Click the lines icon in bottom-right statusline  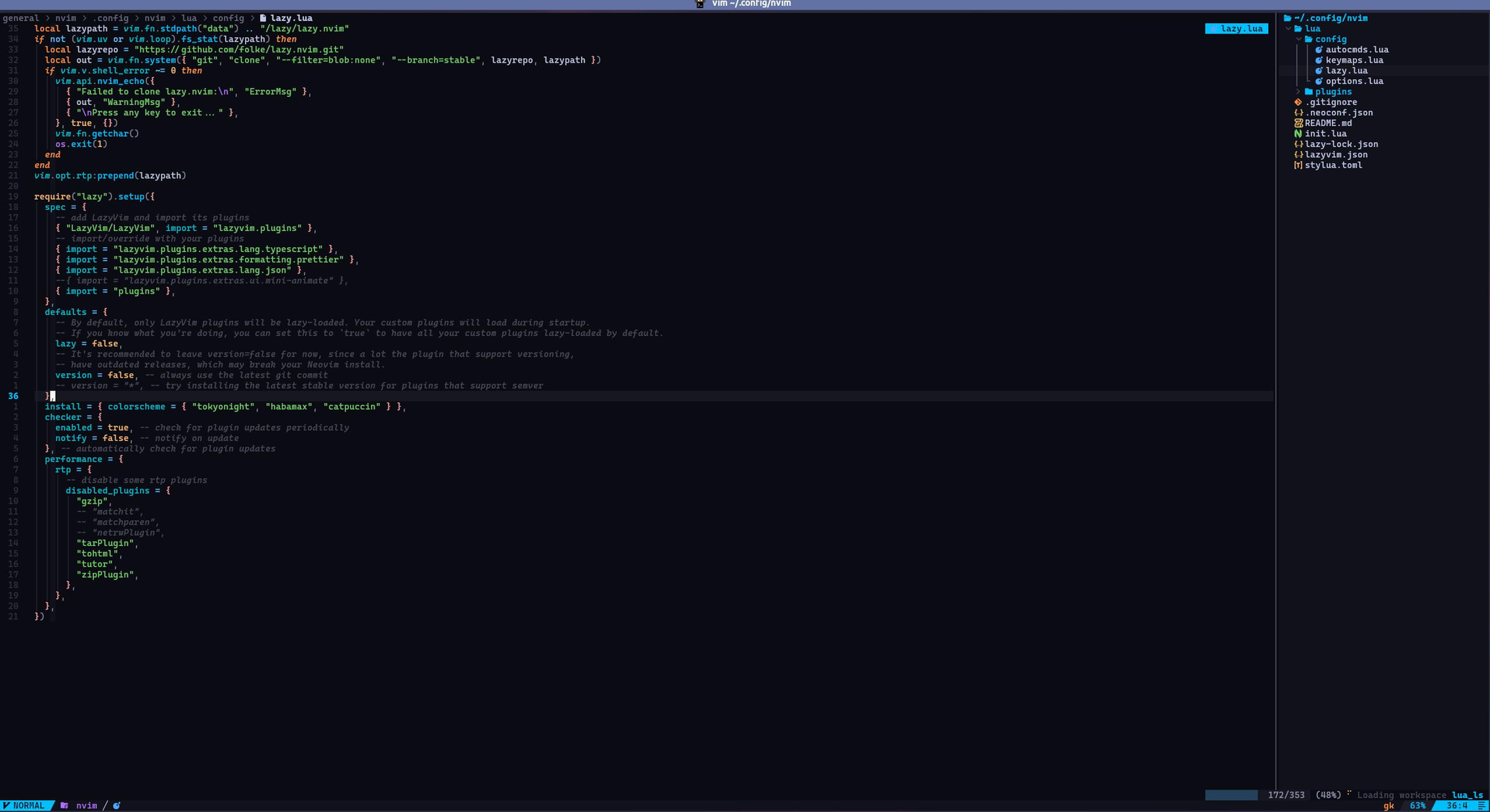coord(1480,805)
